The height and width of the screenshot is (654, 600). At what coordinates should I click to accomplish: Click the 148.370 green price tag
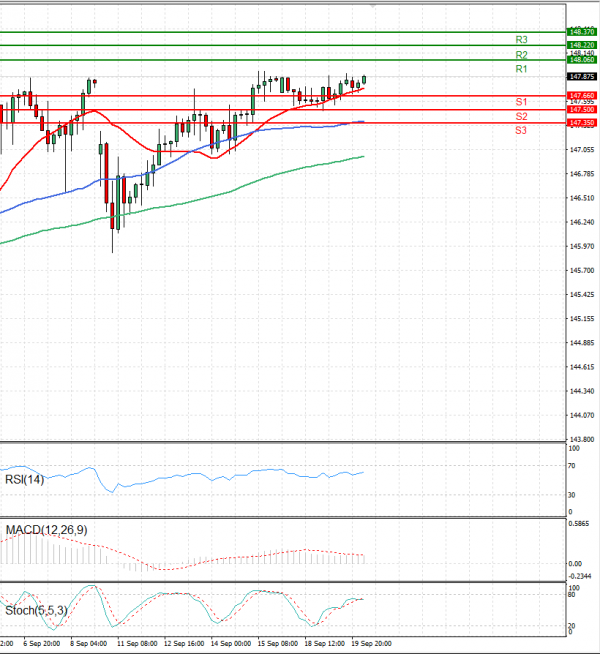coord(581,32)
